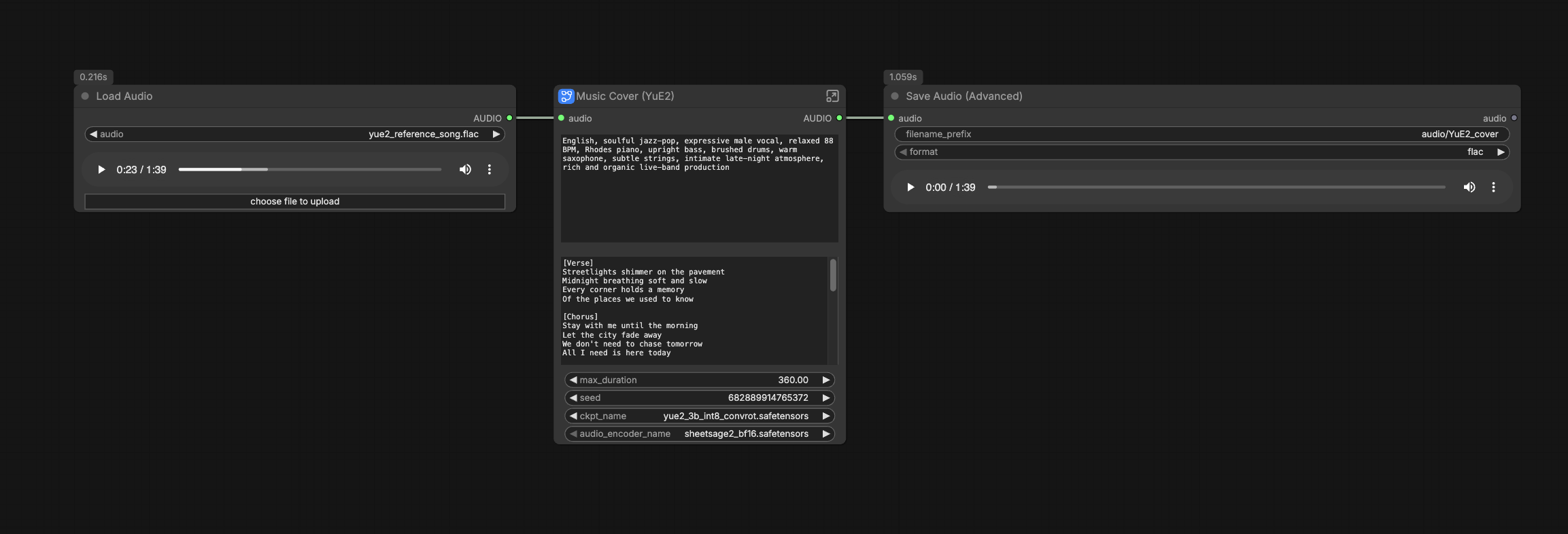This screenshot has height=534, width=1568.
Task: Open more options in Load Audio player
Action: pos(490,170)
